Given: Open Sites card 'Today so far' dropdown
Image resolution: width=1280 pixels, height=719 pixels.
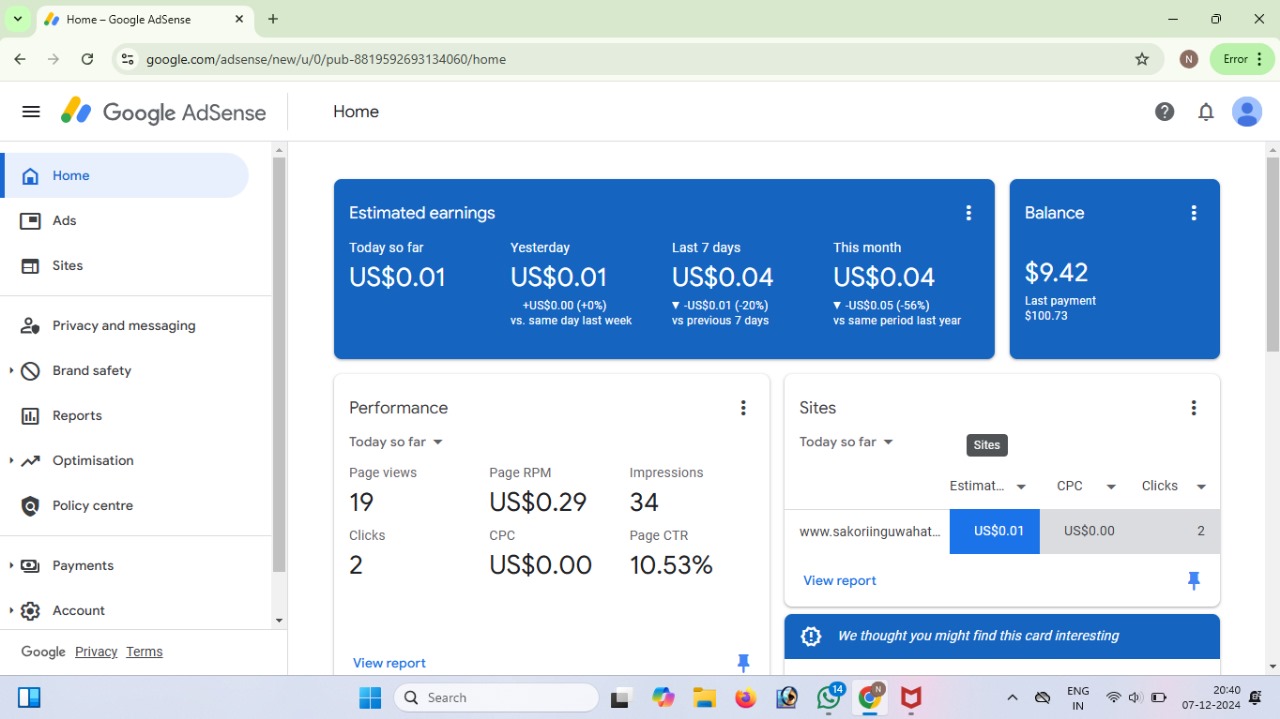Looking at the screenshot, I should coord(846,442).
